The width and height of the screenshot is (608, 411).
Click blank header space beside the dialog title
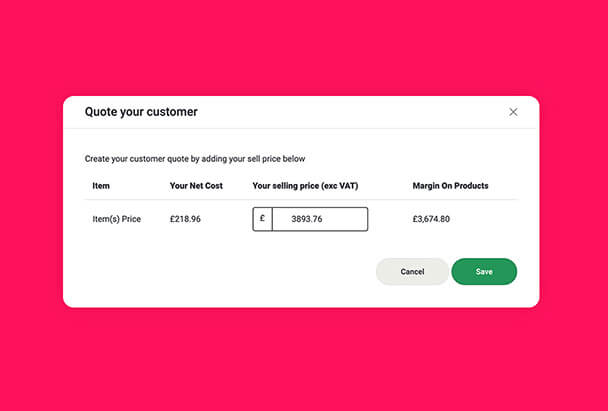click(350, 112)
